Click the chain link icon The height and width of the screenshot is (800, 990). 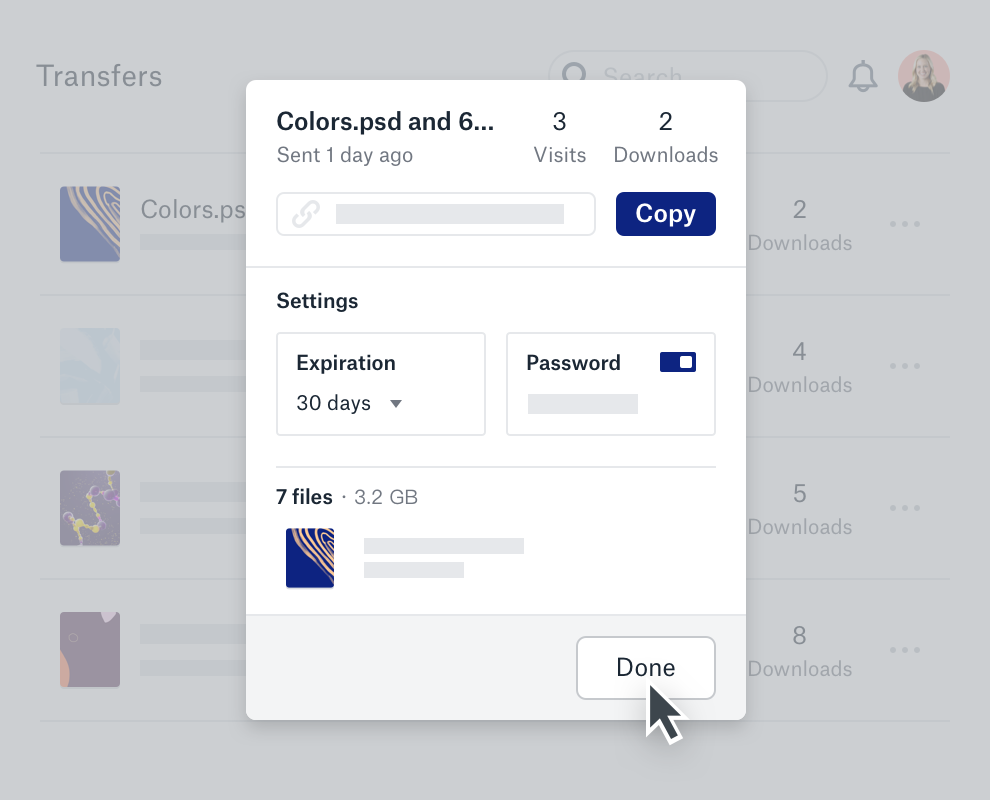(305, 214)
